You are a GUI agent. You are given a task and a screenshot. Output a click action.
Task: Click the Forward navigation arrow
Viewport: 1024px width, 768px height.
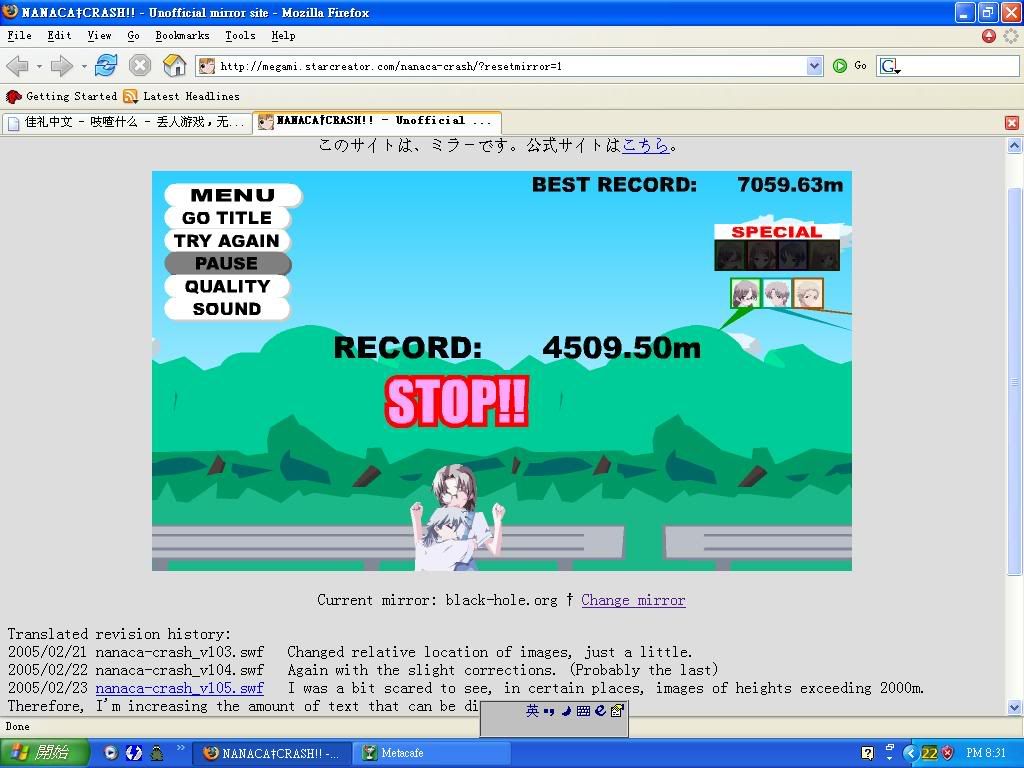pos(62,66)
